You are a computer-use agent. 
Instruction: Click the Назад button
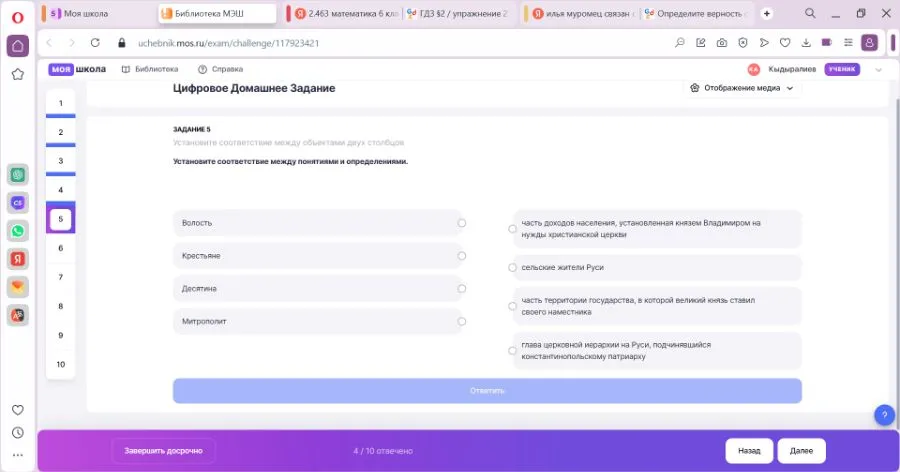749,451
